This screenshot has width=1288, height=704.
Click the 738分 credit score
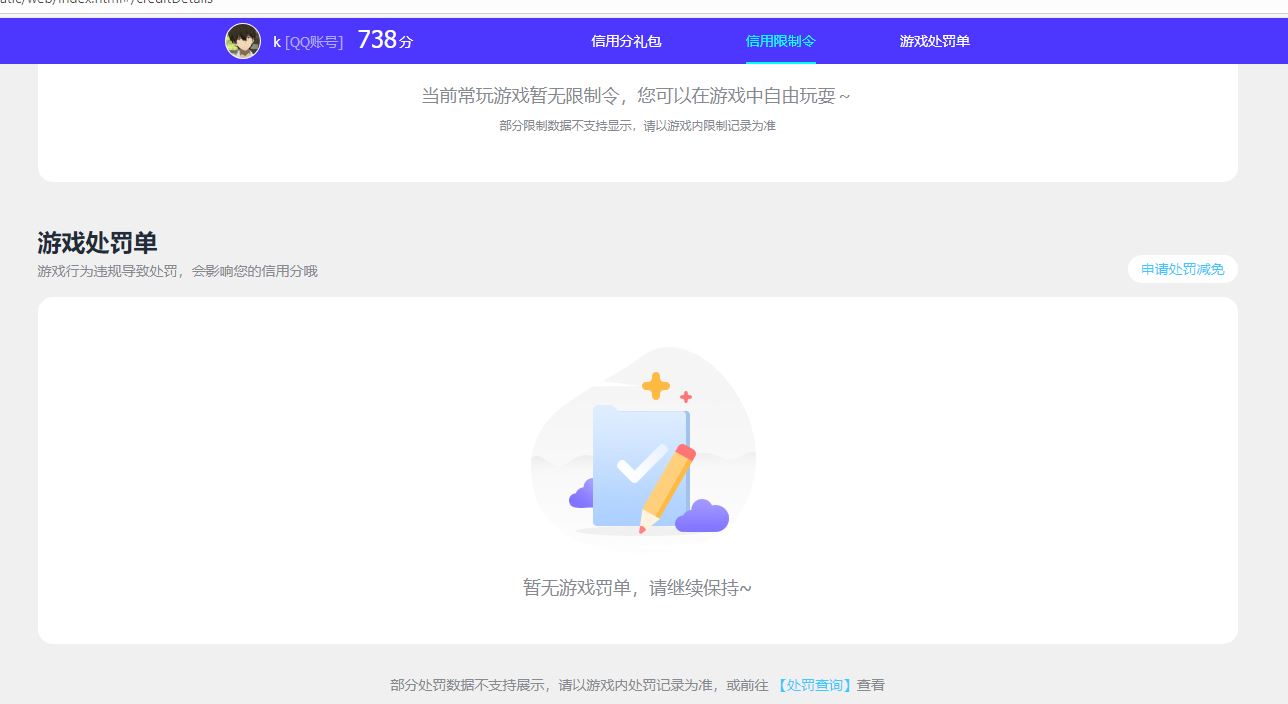click(385, 41)
